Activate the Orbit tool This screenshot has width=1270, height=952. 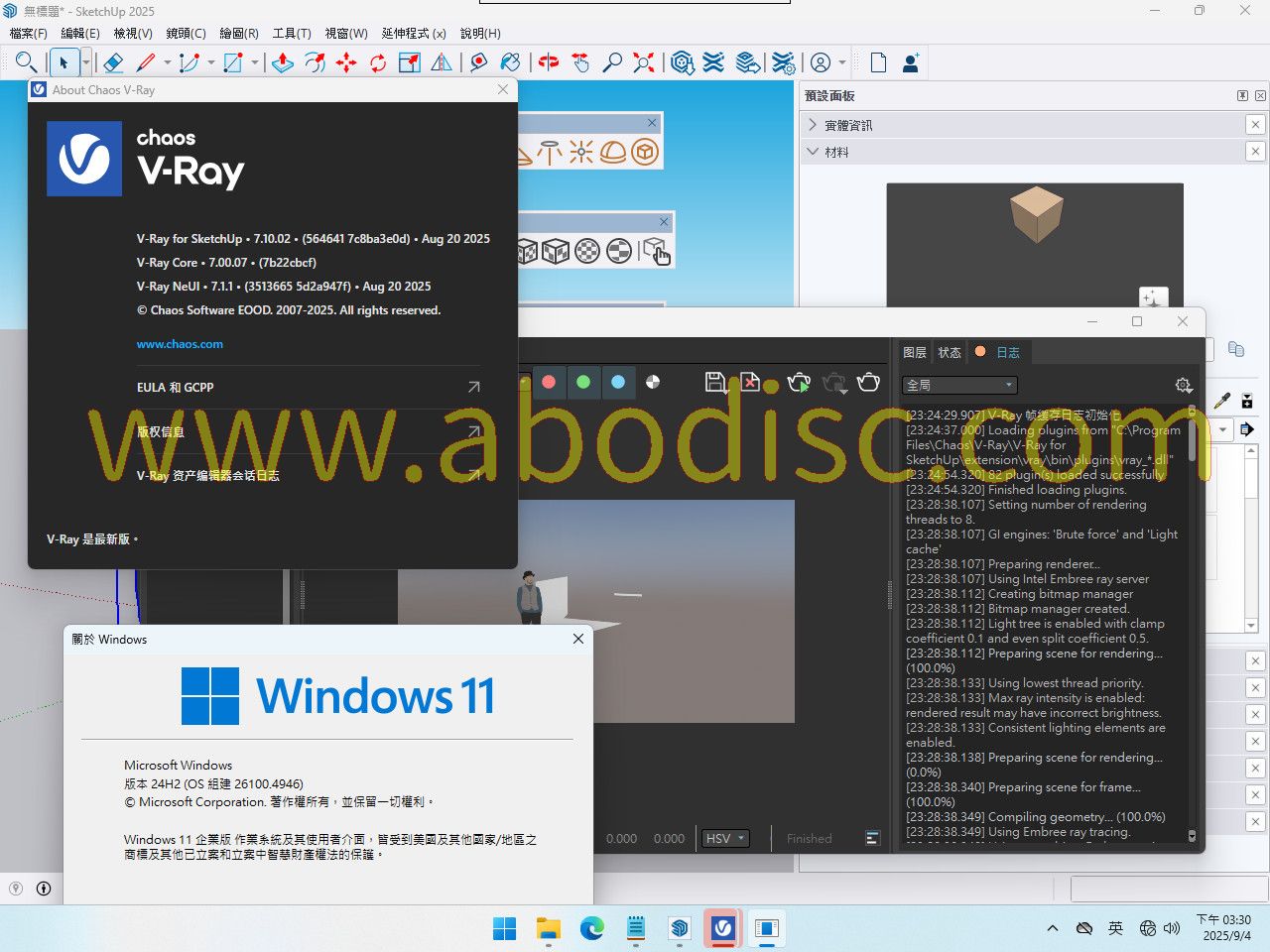tap(549, 62)
